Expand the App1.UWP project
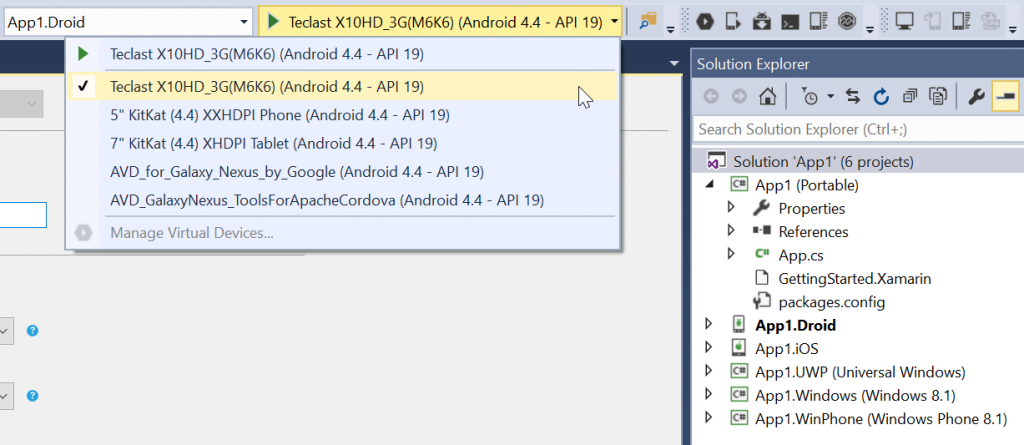1024x445 pixels. coord(709,371)
